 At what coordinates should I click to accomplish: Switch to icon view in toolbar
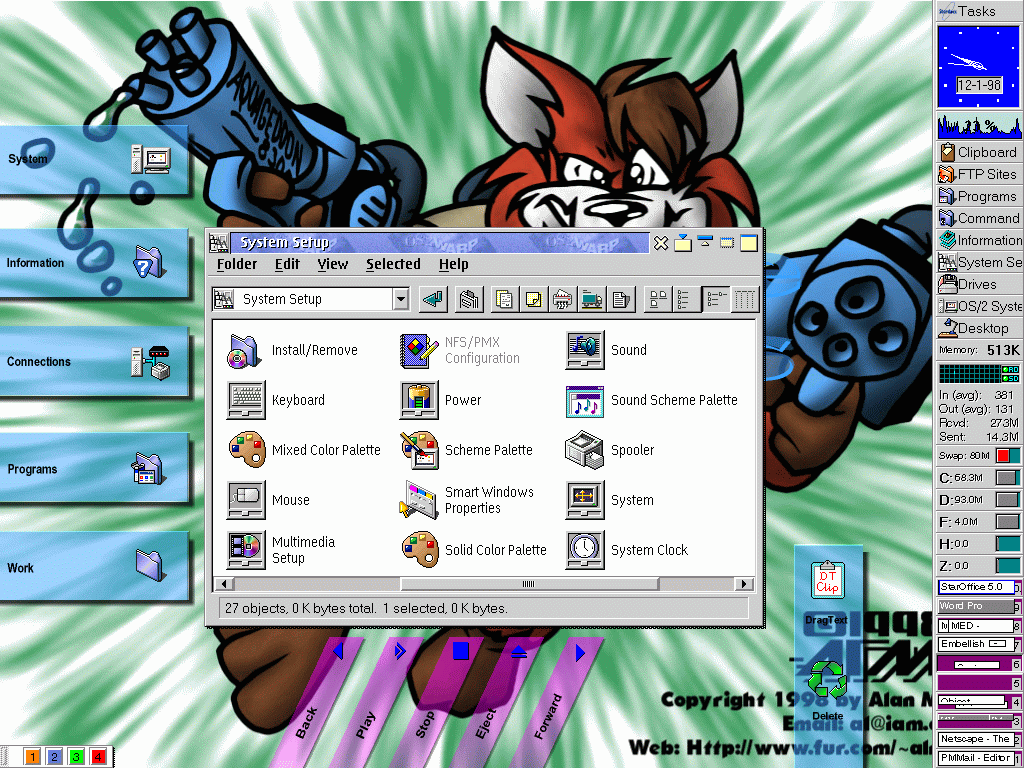point(658,299)
